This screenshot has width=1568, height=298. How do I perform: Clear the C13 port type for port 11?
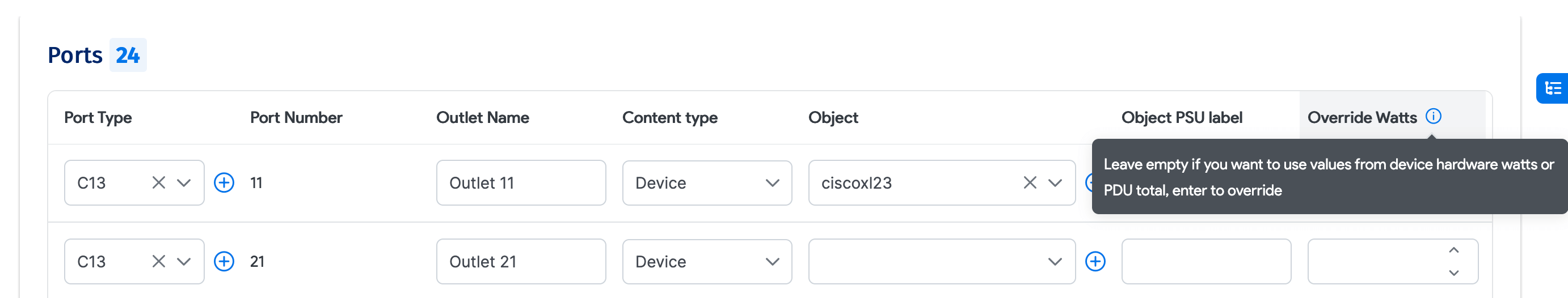[x=158, y=182]
